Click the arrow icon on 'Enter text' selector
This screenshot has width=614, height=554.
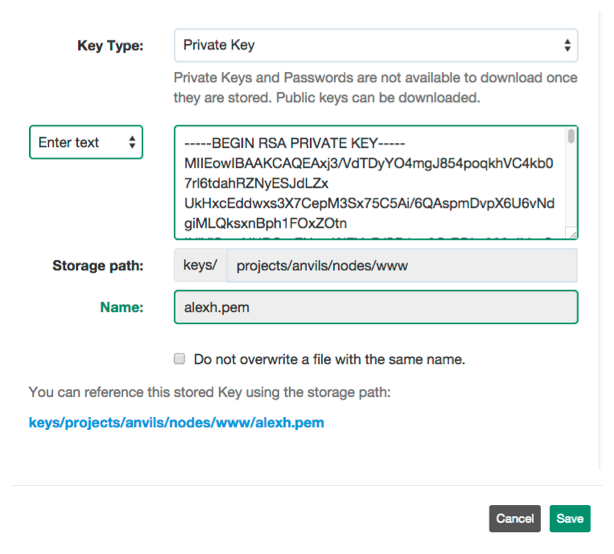[132, 142]
